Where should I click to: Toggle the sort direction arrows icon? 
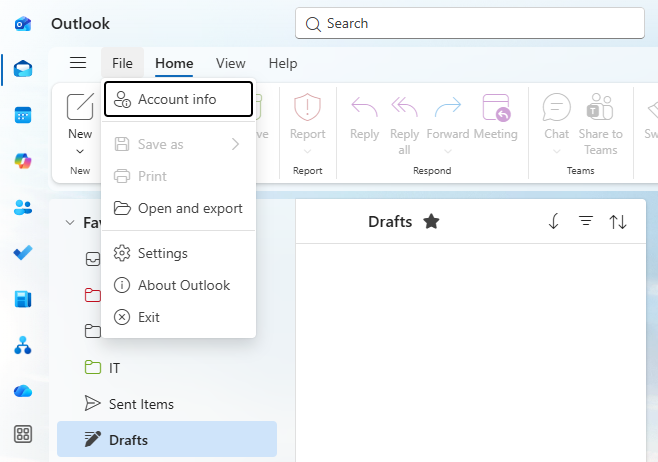[618, 222]
